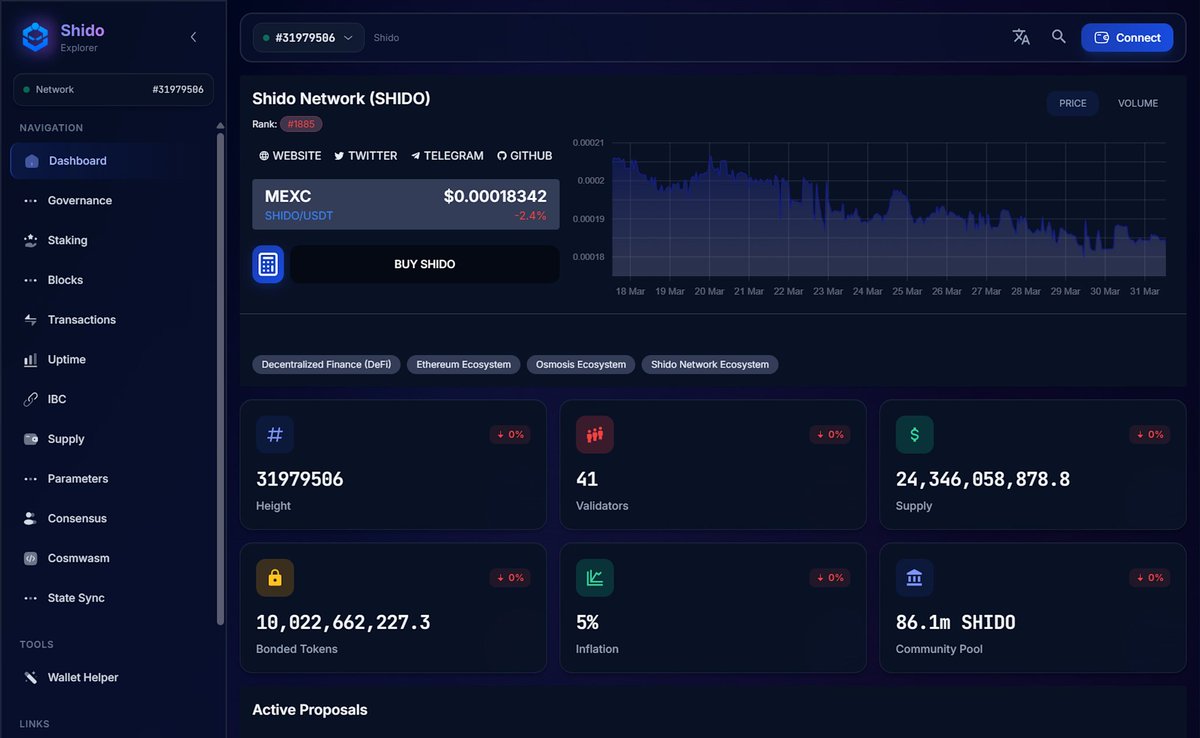Click the Active Proposals heading
Image resolution: width=1200 pixels, height=738 pixels.
point(310,710)
